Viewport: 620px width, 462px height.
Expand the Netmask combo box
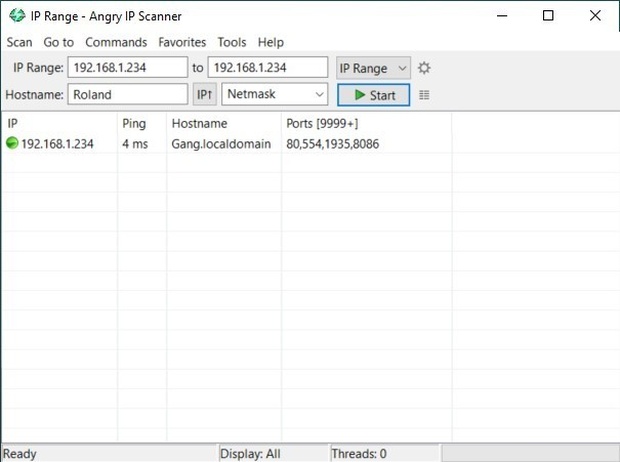pos(274,94)
